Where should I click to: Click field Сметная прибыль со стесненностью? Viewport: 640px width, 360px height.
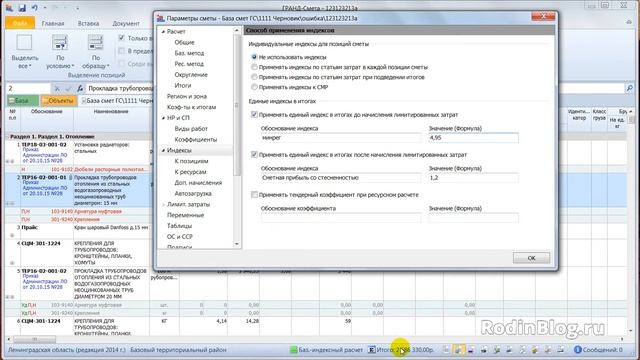pyautogui.click(x=341, y=178)
